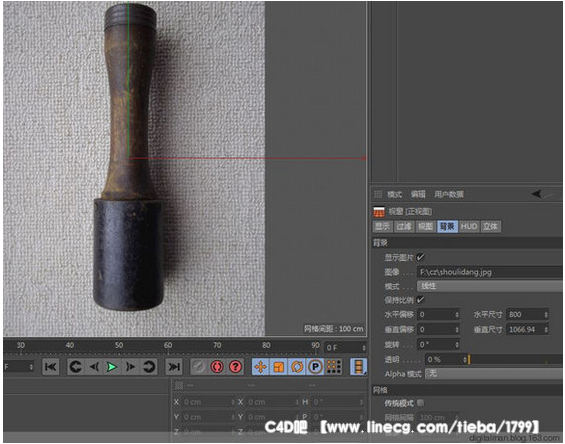Open the 编辑 menu in attributes panel
This screenshot has width=565, height=444.
(x=418, y=195)
